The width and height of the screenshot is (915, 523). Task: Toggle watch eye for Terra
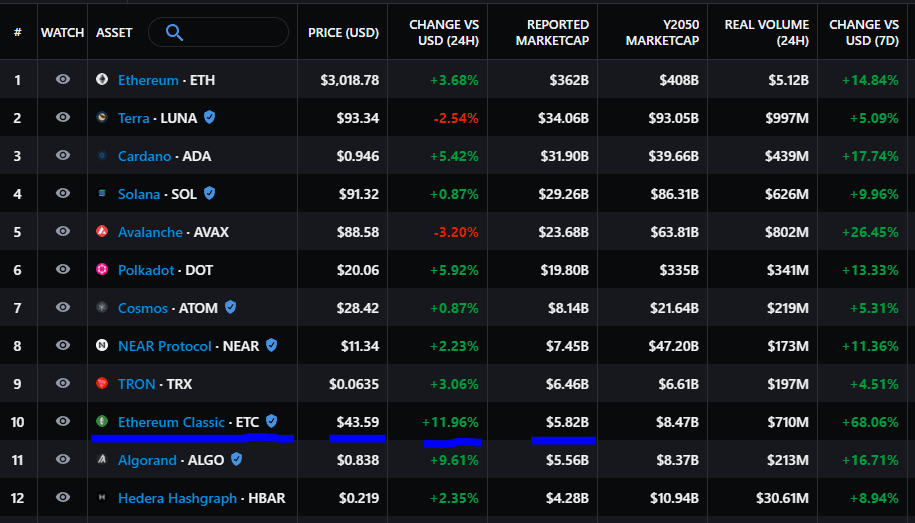tap(63, 117)
